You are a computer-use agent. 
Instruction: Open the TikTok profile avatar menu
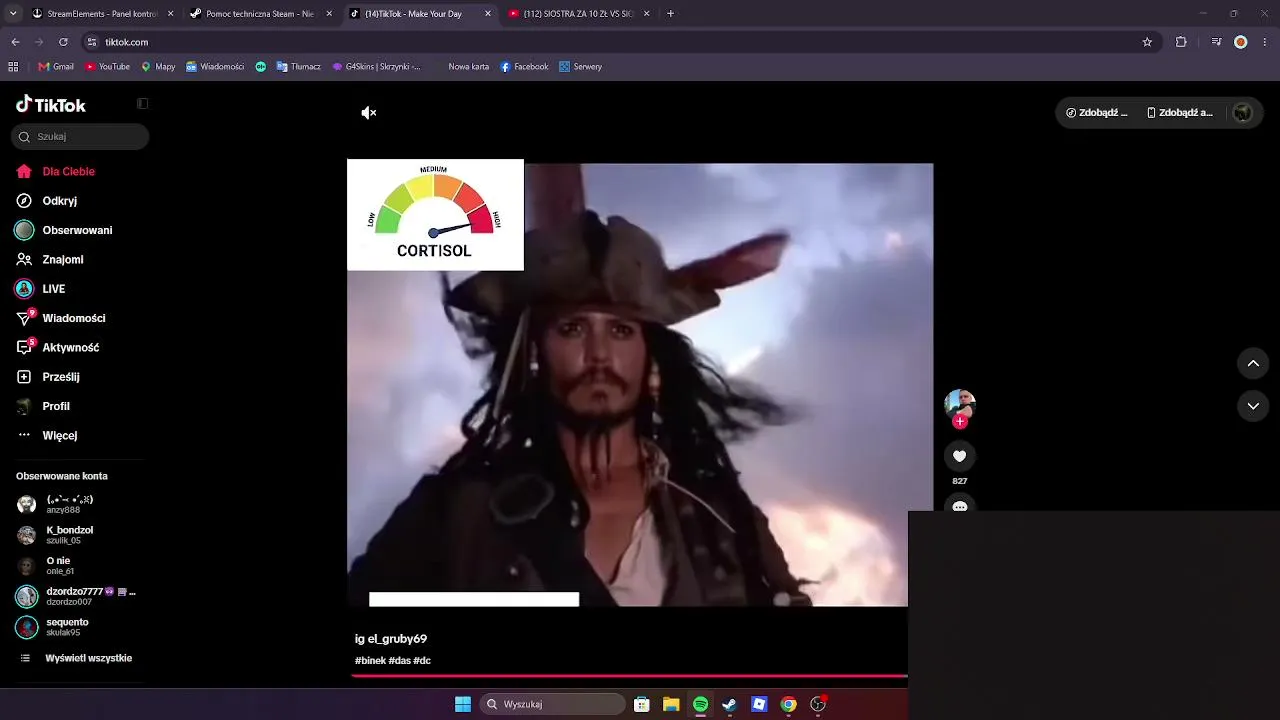click(1243, 113)
